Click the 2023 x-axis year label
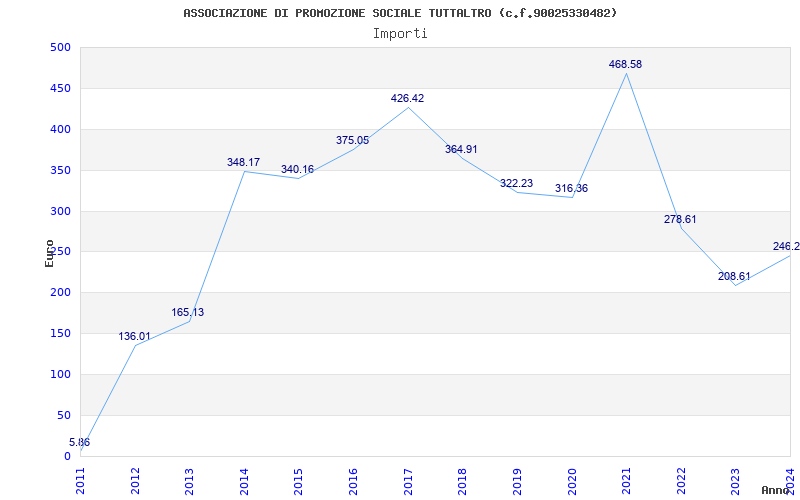 tap(736, 482)
